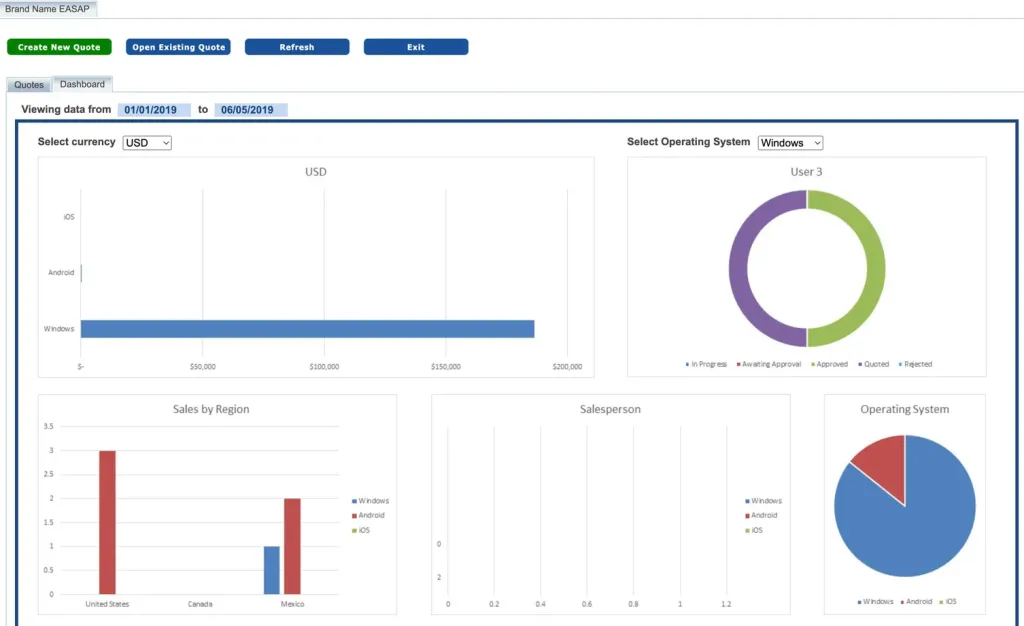Open the Select currency USD dropdown

pos(147,143)
